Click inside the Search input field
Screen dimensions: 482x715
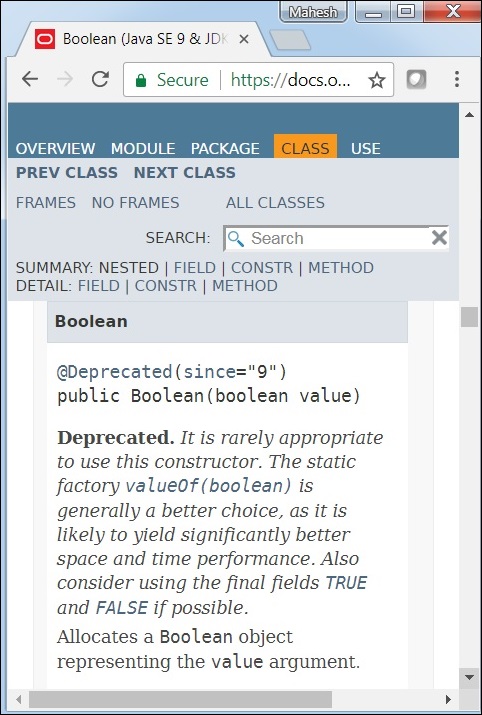pyautogui.click(x=337, y=238)
